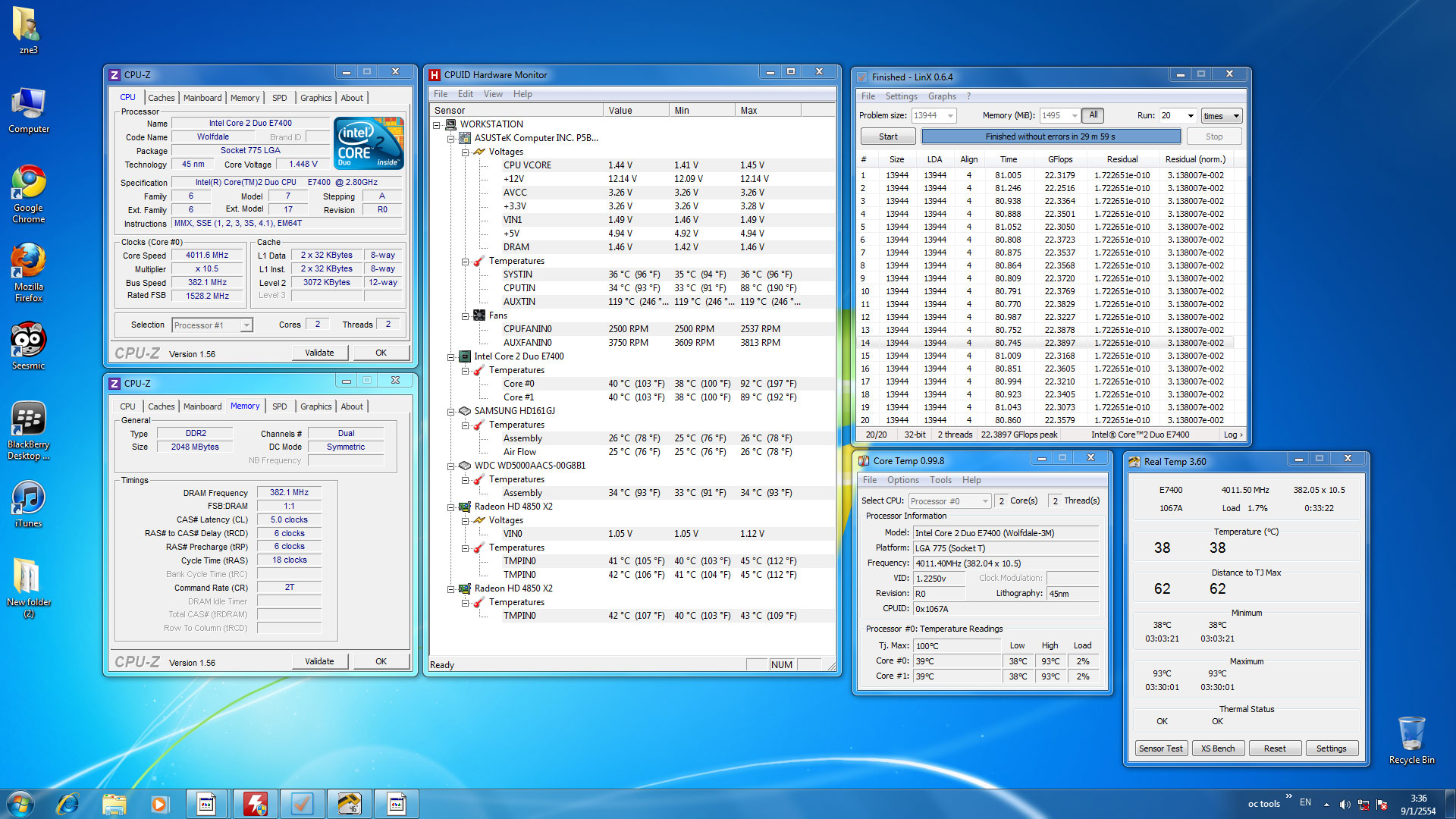This screenshot has height=819, width=1456.
Task: Collapse the WORKSTATION tree node
Action: [437, 125]
